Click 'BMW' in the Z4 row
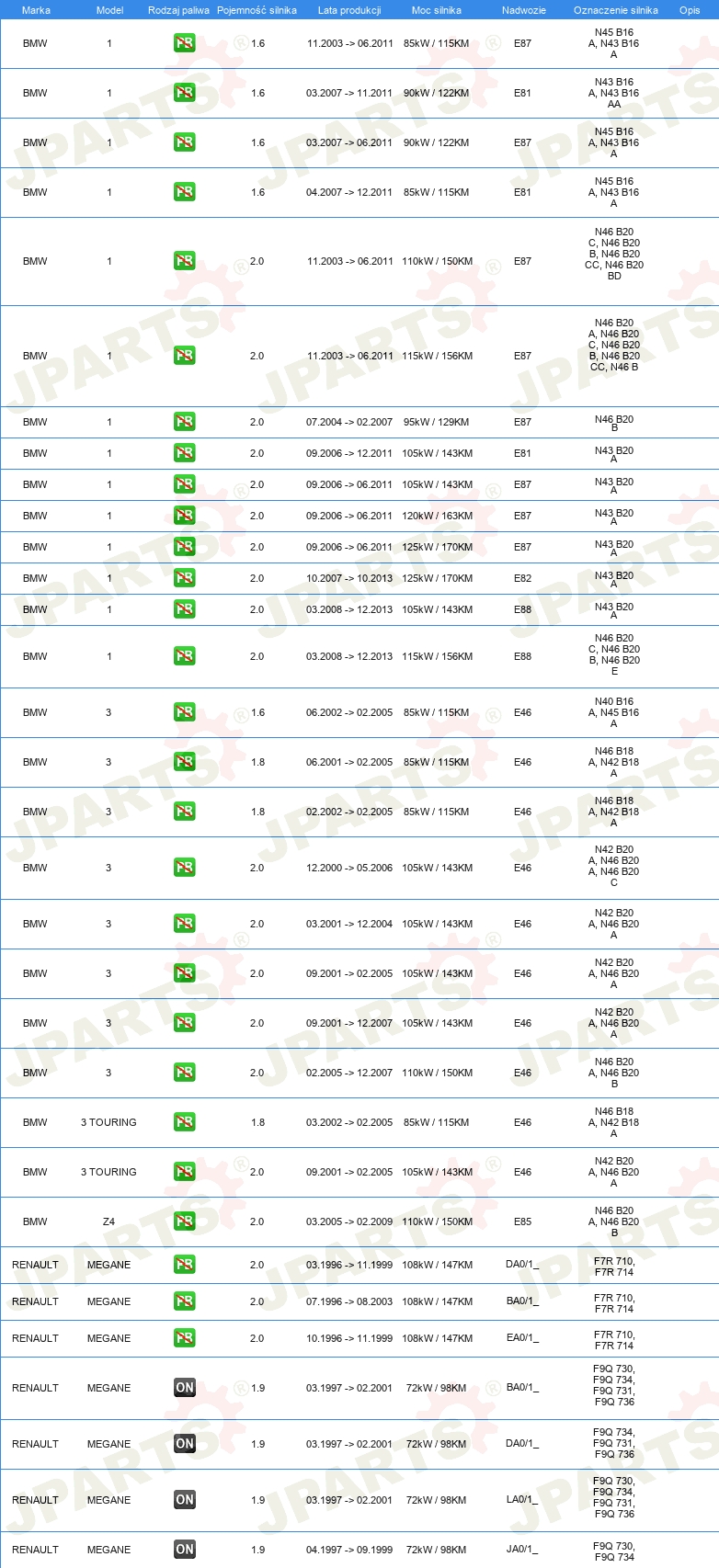 coord(35,1221)
